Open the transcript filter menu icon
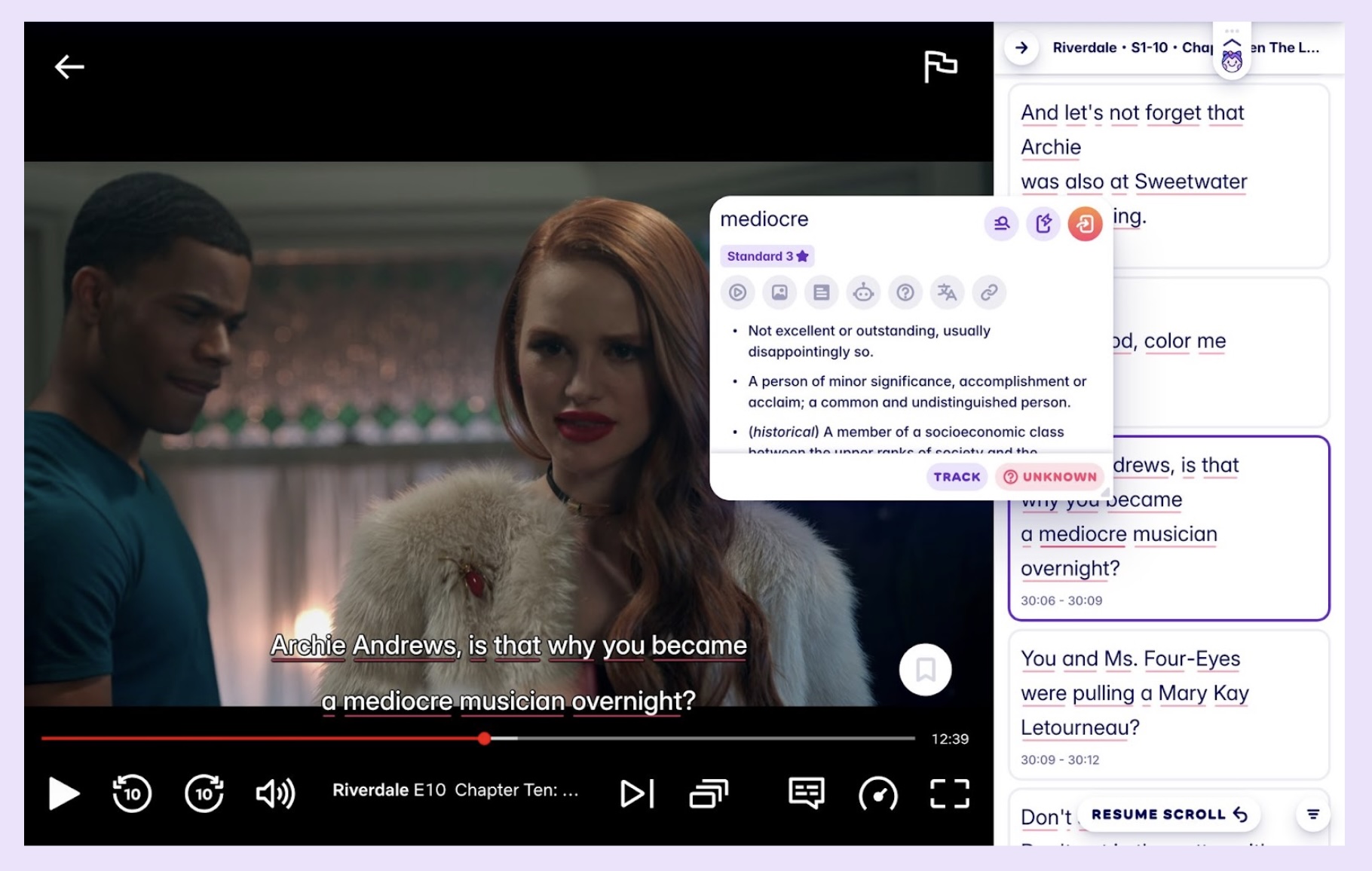 tap(1312, 814)
